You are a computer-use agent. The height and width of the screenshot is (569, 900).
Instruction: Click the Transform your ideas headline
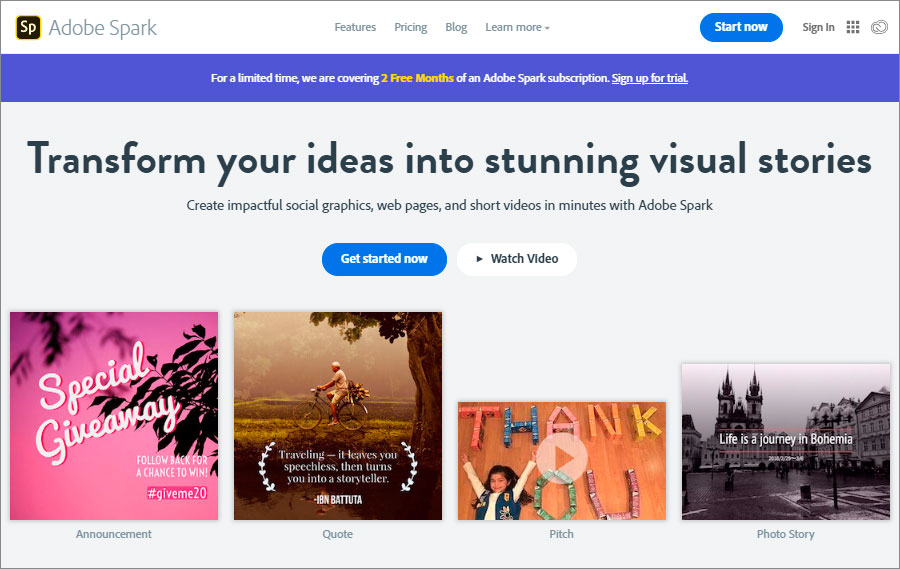[449, 161]
